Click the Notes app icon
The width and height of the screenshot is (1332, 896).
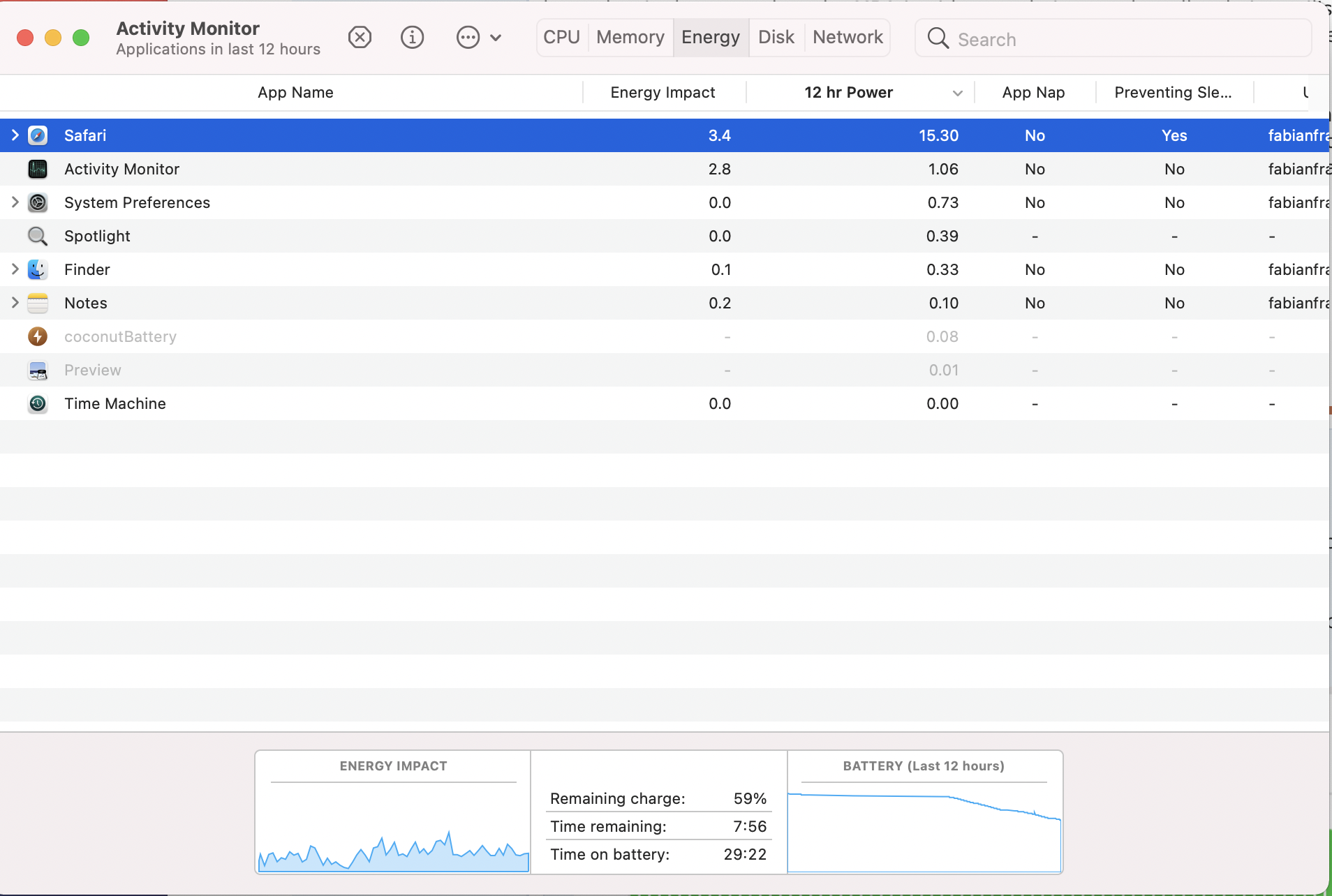point(38,303)
